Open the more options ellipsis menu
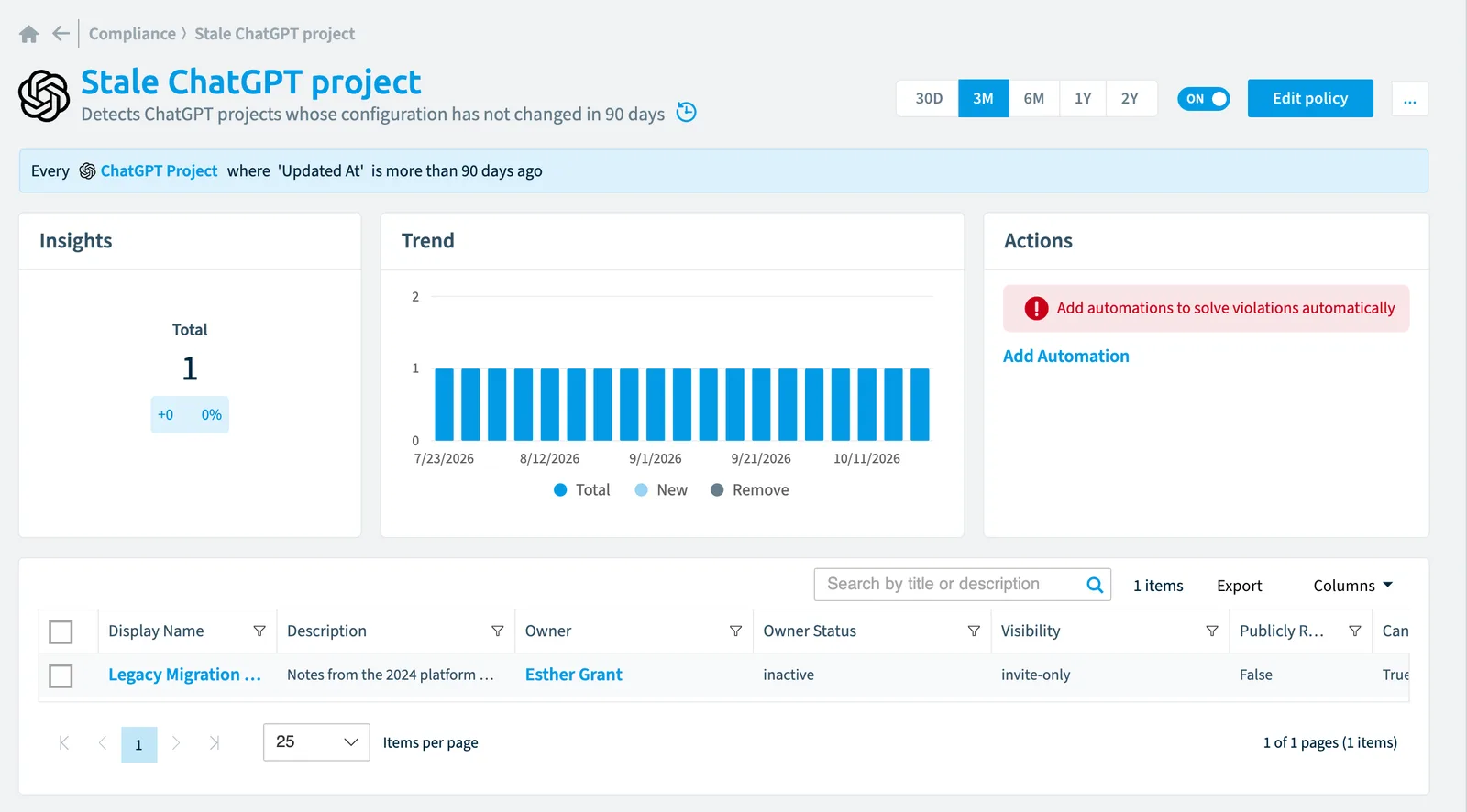 coord(1410,99)
